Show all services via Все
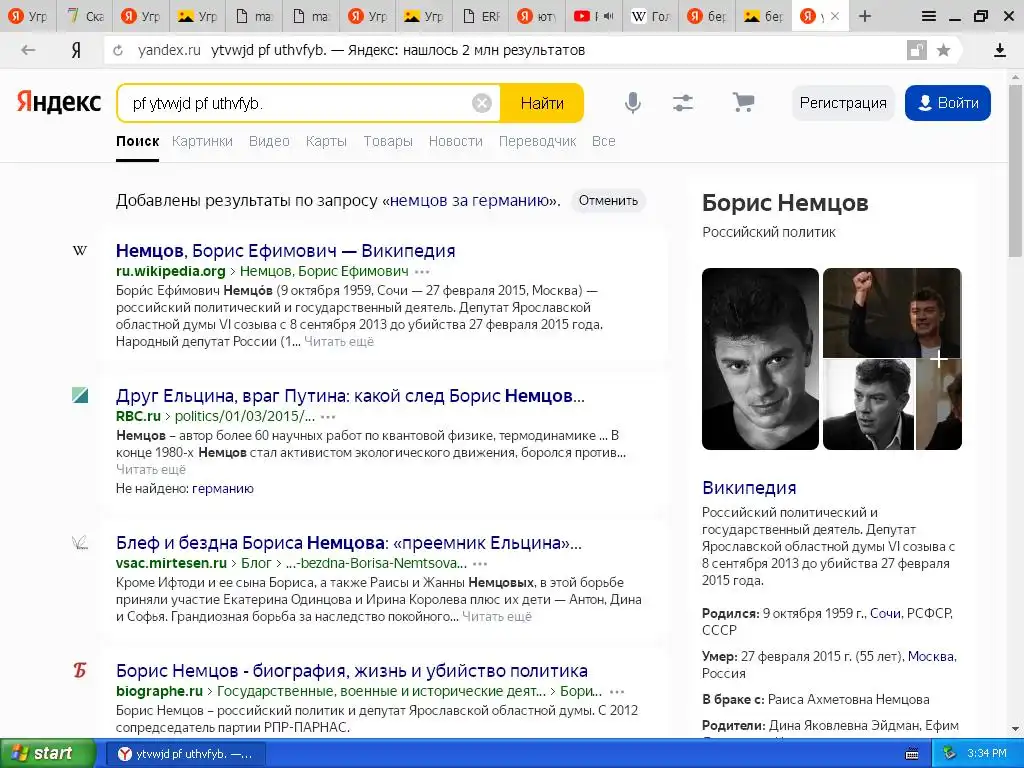The height and width of the screenshot is (768, 1024). coord(603,141)
